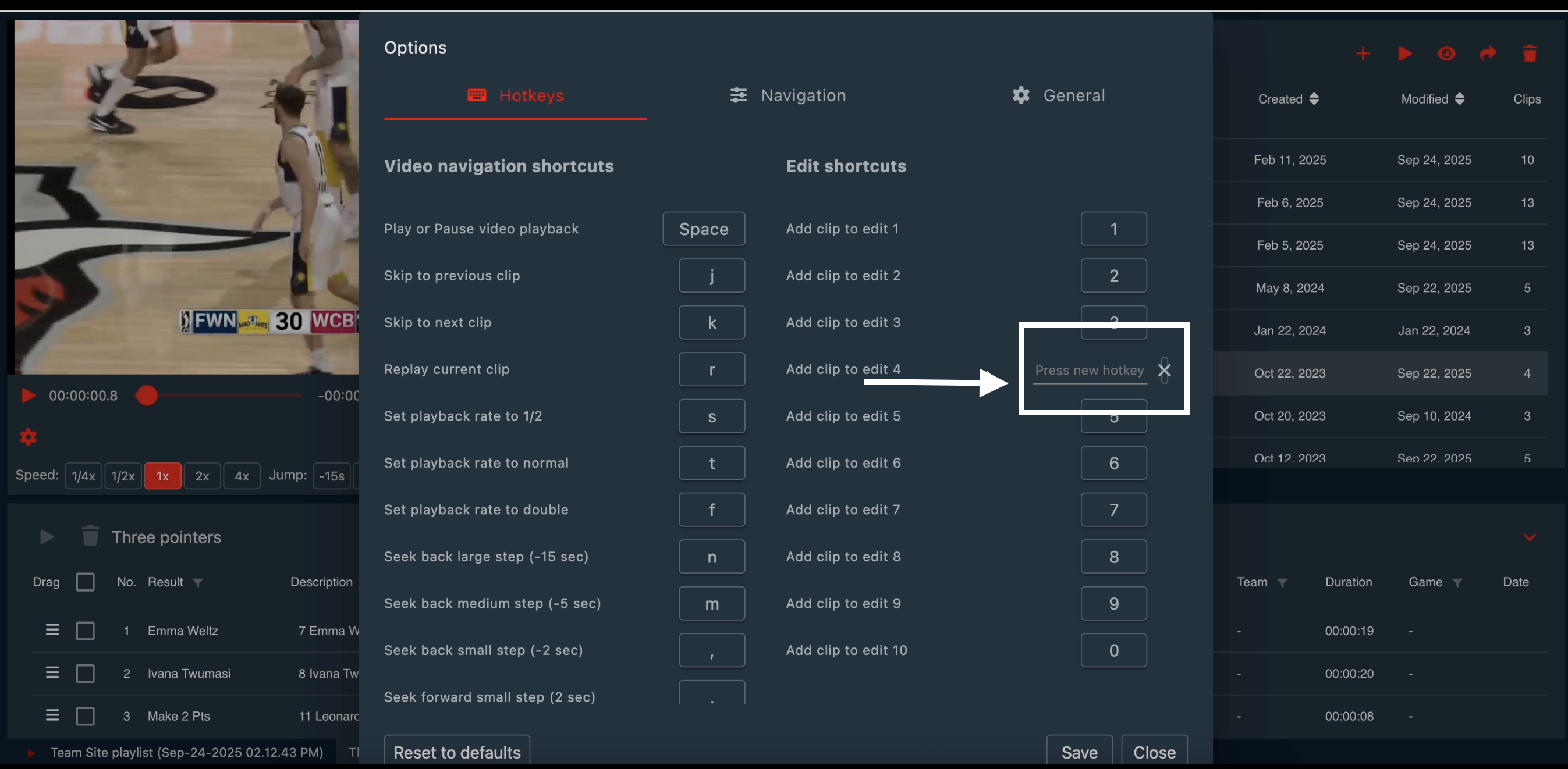
Task: Tick the checkbox for Emma Weltz clip
Action: point(85,631)
